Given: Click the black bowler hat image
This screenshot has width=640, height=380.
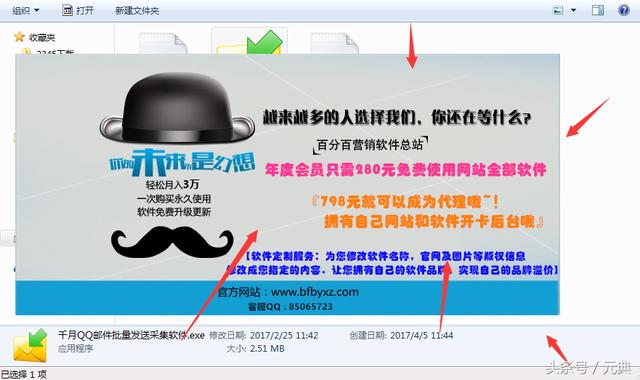Looking at the screenshot, I should click(x=177, y=108).
